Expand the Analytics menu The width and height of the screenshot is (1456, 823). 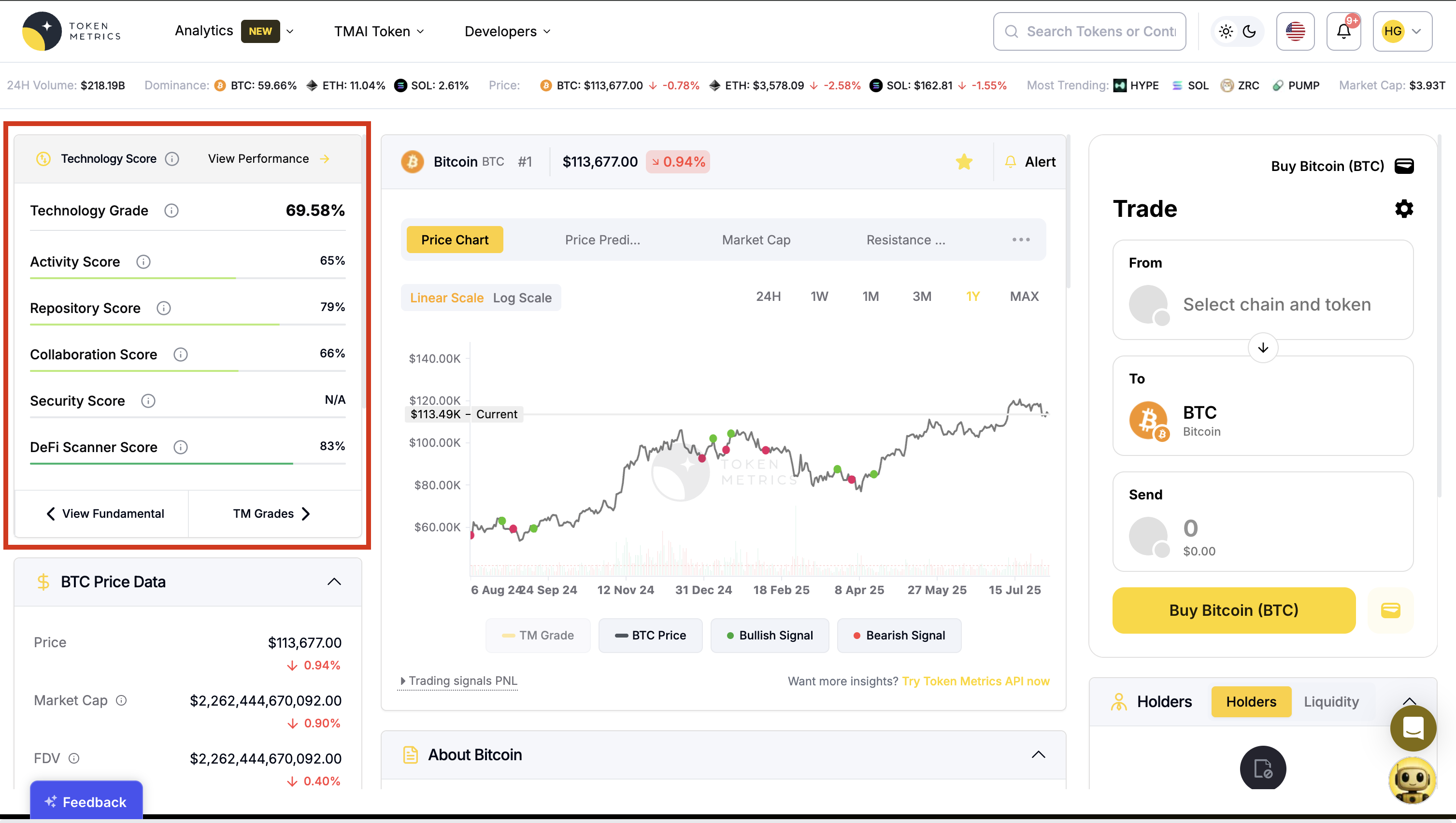point(234,31)
